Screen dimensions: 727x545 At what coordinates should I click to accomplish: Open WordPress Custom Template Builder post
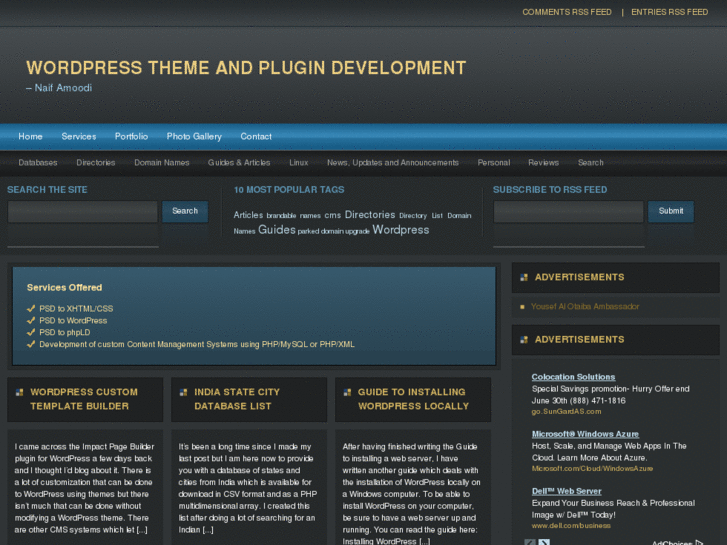coord(84,399)
